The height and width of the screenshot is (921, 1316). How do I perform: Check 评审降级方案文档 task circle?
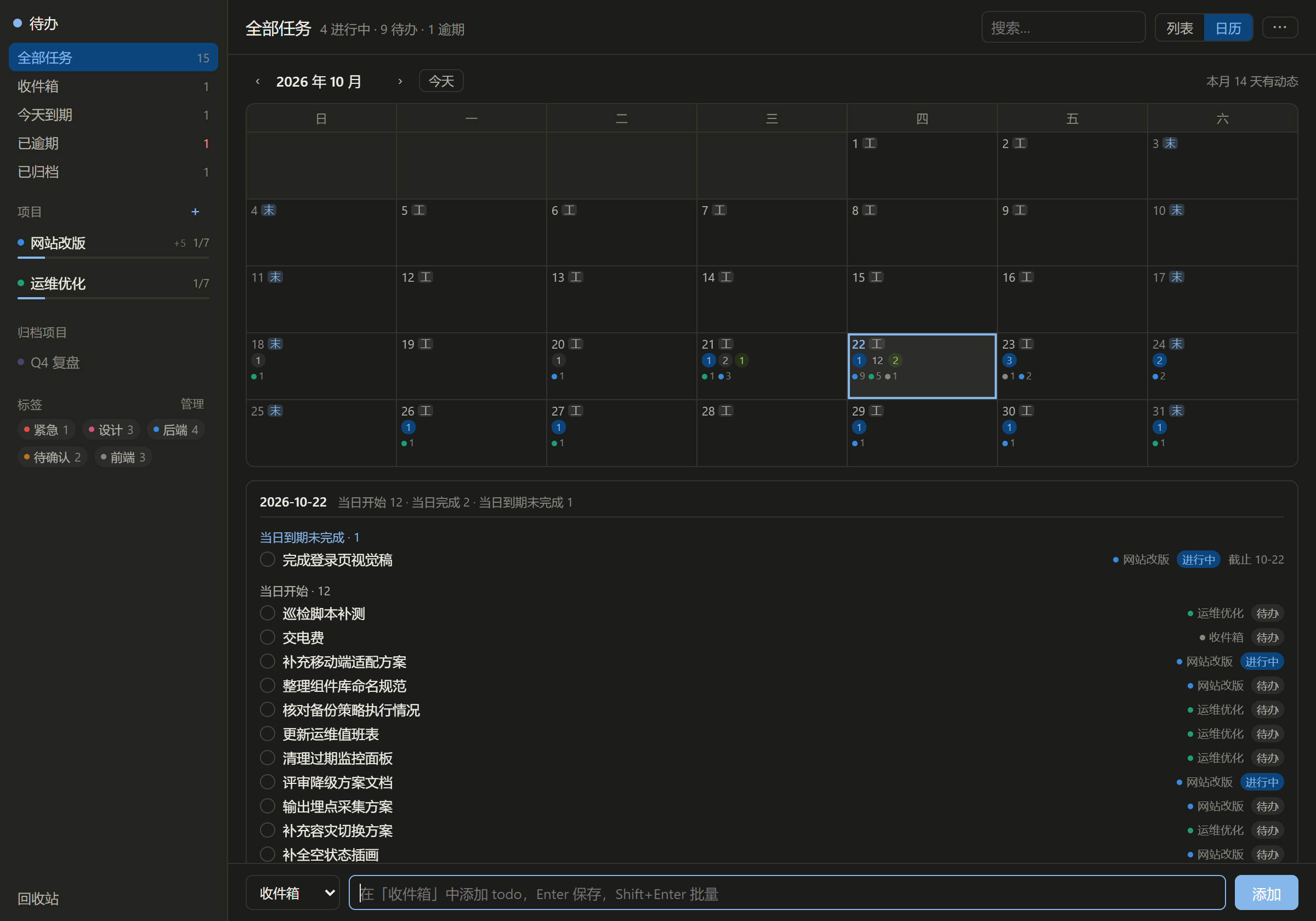(x=268, y=782)
